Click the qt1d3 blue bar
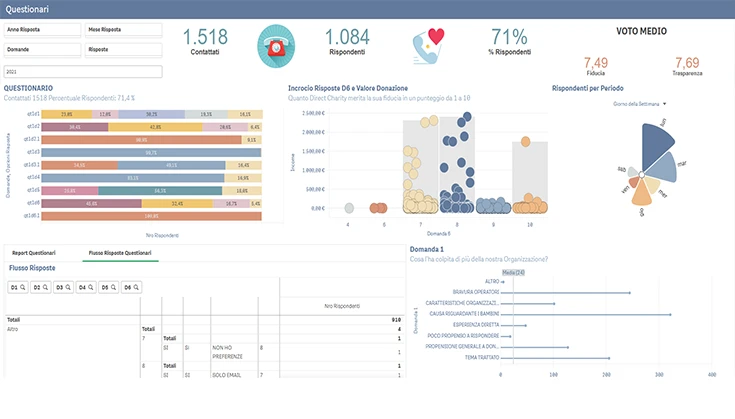Screen dimensions: 735x419 click(151, 152)
